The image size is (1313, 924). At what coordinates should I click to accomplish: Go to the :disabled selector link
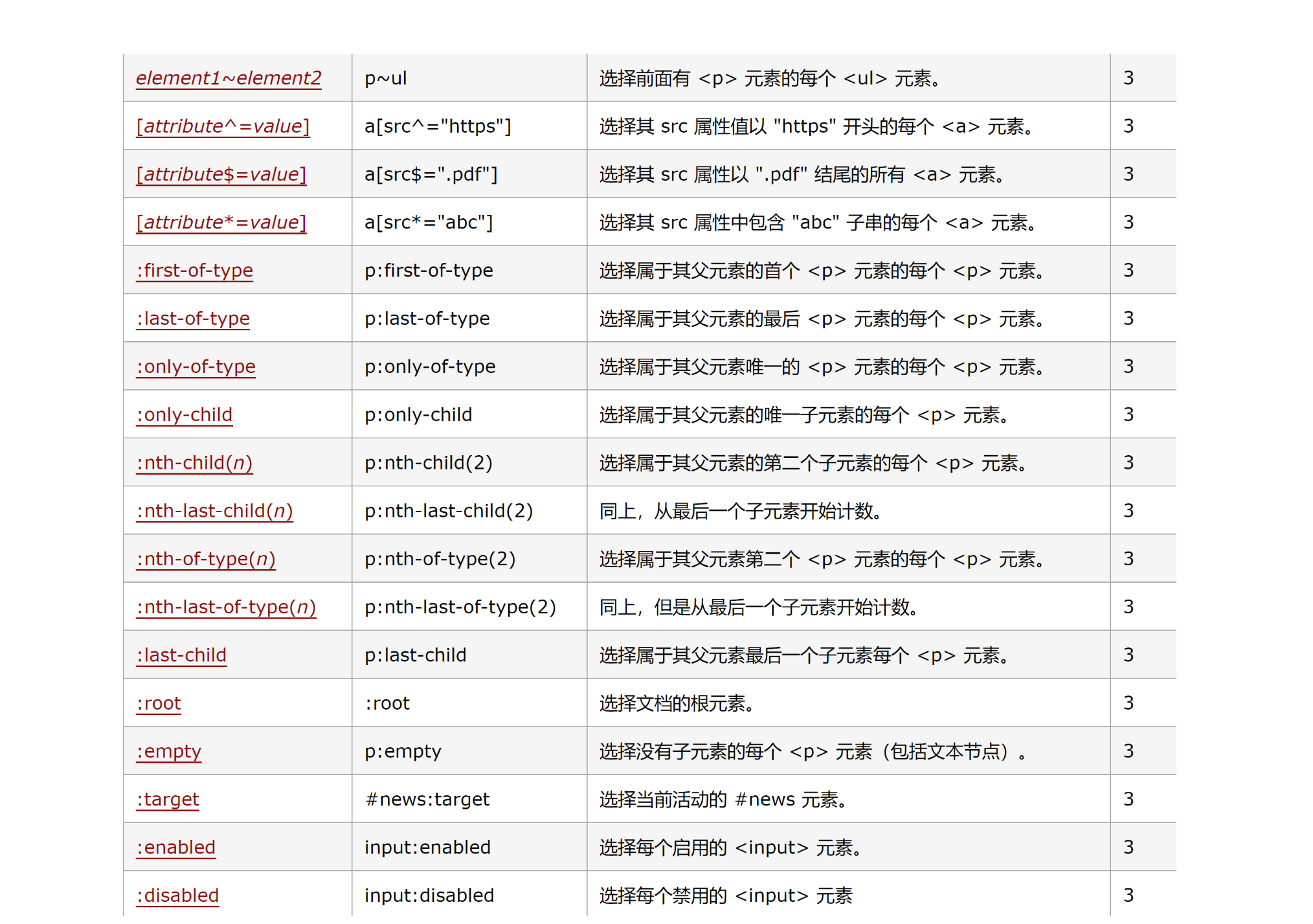tap(177, 896)
